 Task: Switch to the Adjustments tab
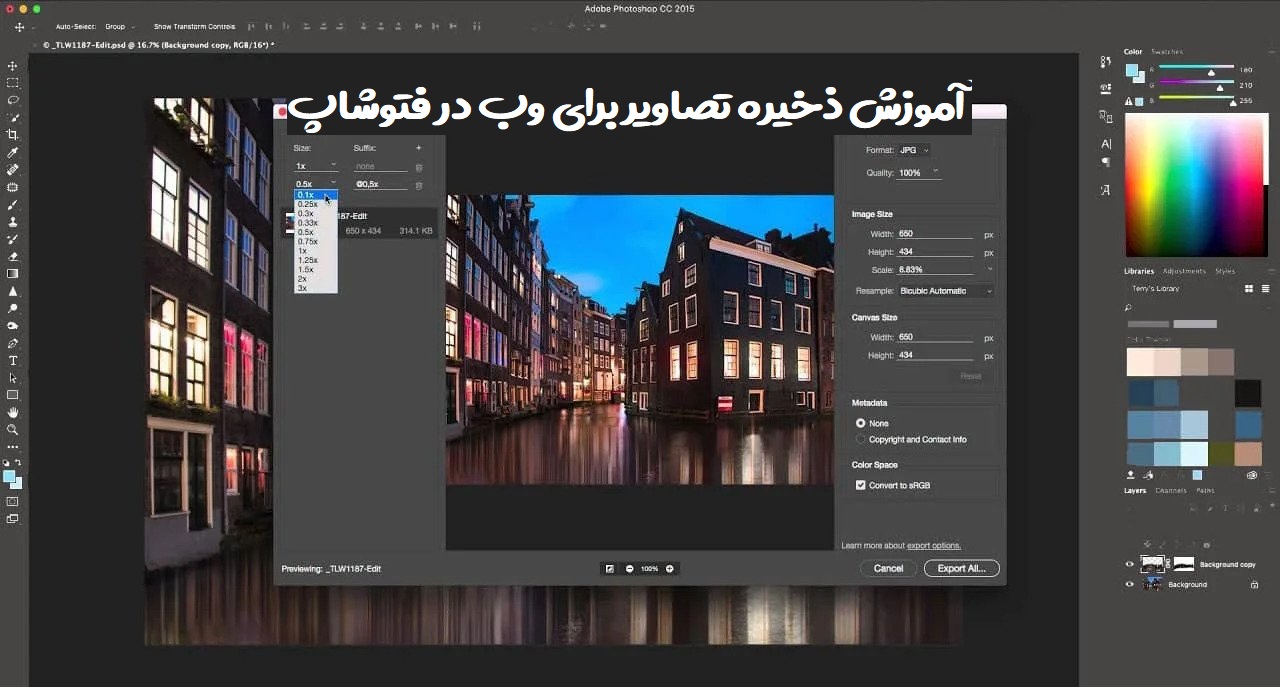click(1184, 271)
